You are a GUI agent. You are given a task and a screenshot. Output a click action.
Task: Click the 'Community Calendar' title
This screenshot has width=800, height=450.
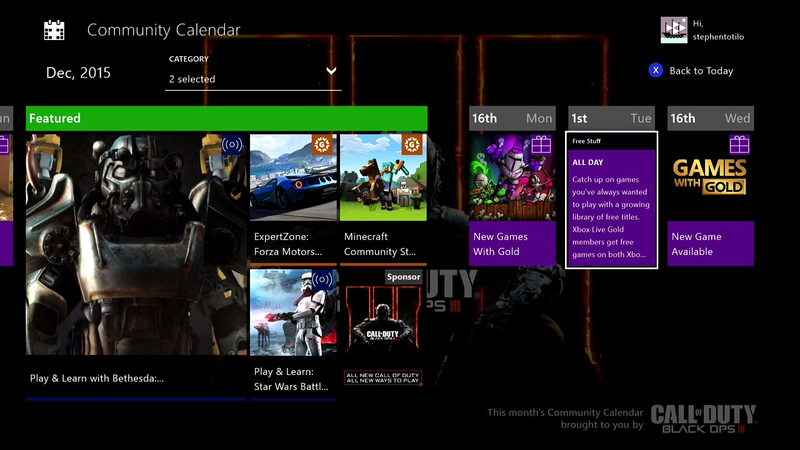pos(163,30)
